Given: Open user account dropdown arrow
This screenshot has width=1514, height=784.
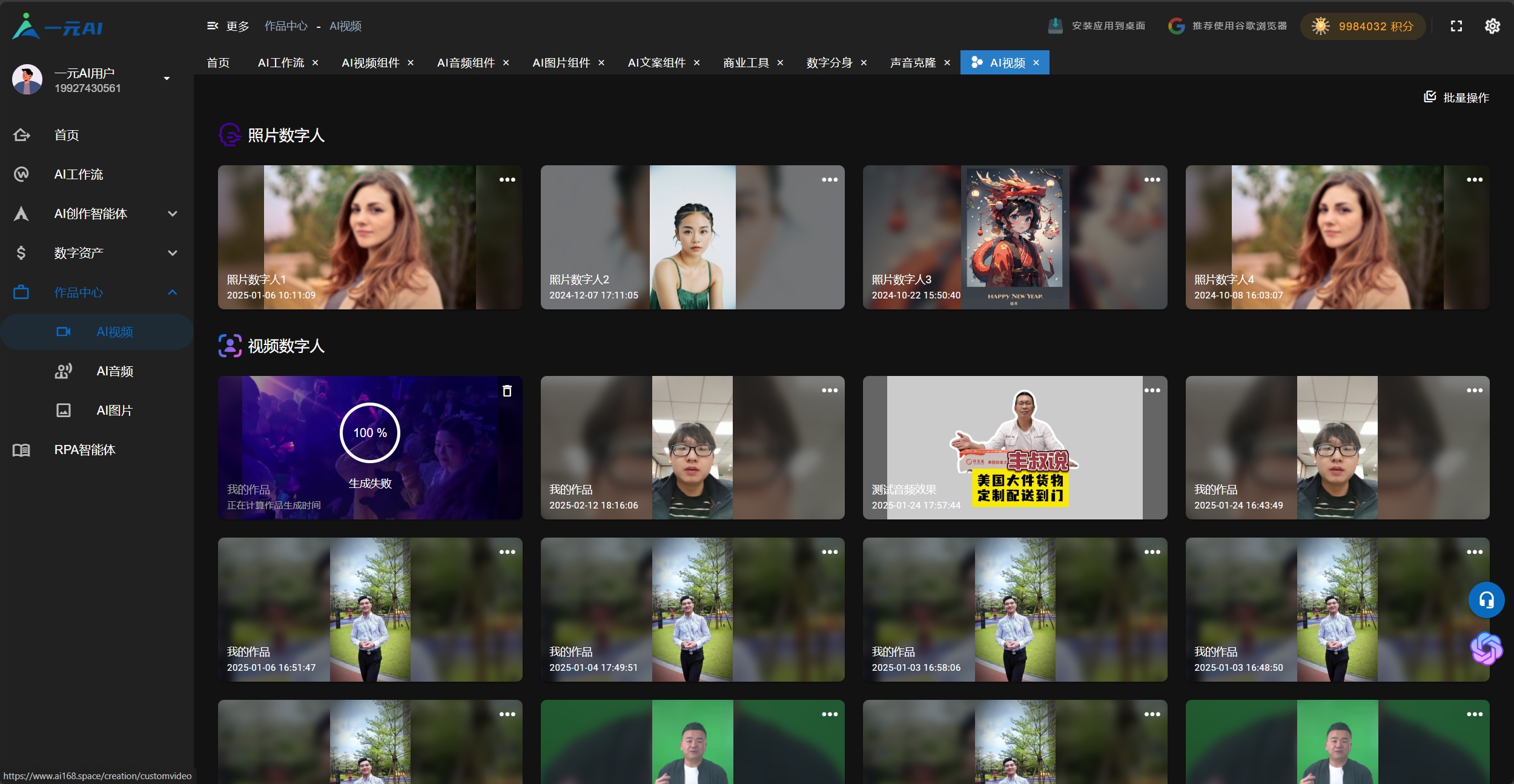Looking at the screenshot, I should click(167, 79).
